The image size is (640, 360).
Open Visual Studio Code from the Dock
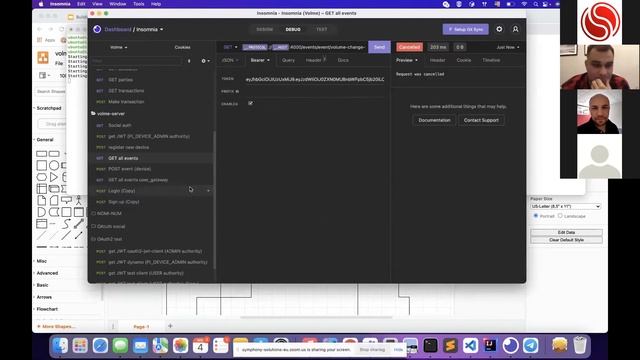(470, 346)
